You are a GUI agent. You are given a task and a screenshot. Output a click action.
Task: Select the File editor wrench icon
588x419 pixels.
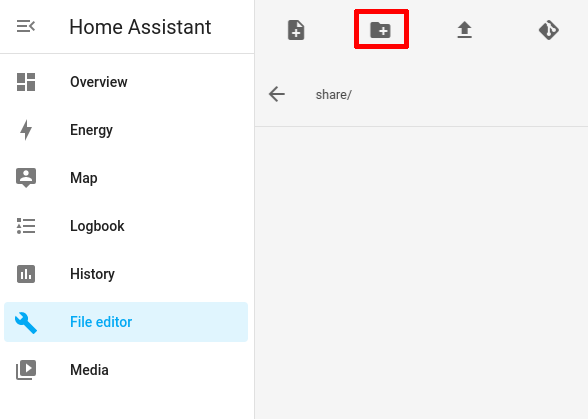coord(26,322)
